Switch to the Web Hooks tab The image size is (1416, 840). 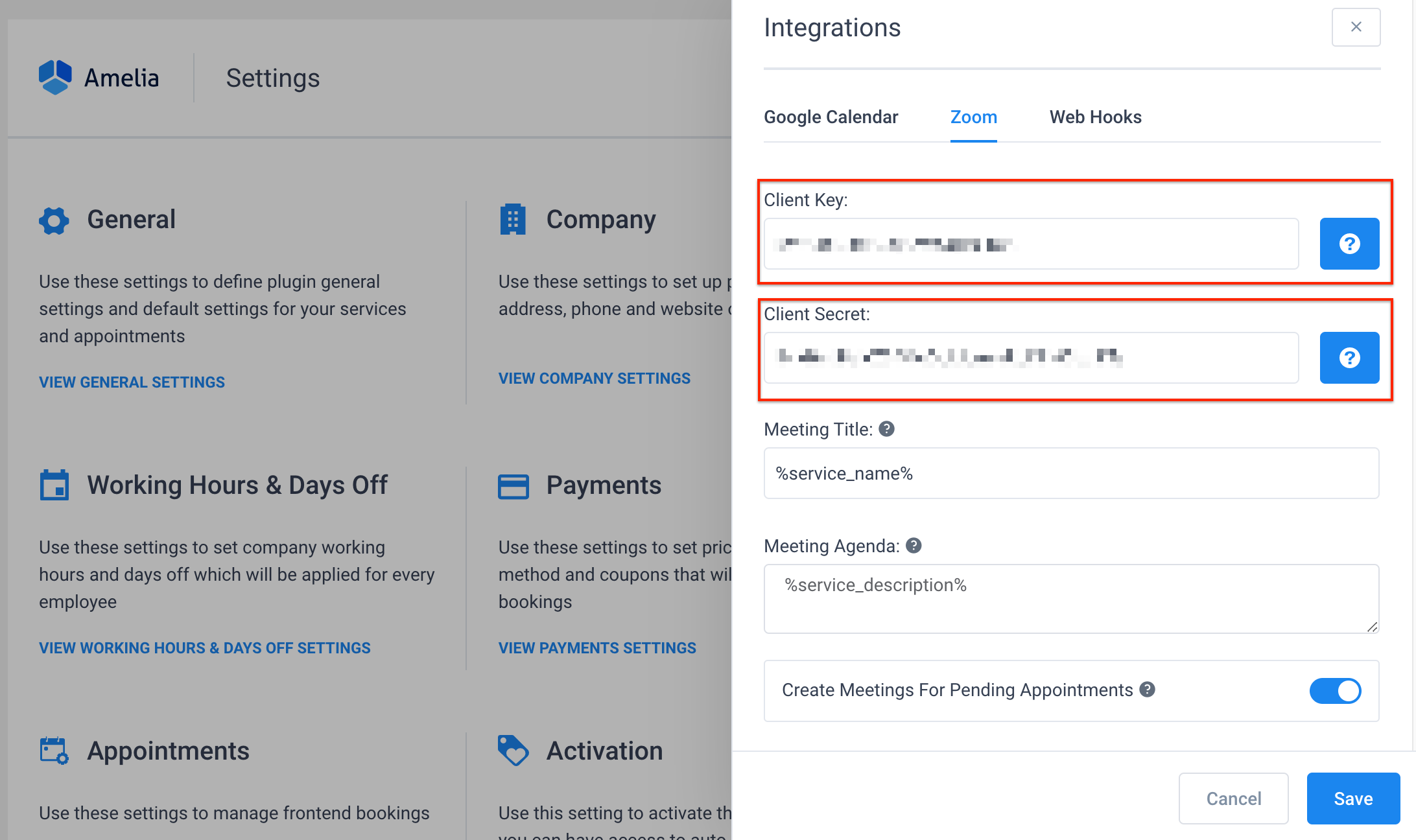[1094, 117]
